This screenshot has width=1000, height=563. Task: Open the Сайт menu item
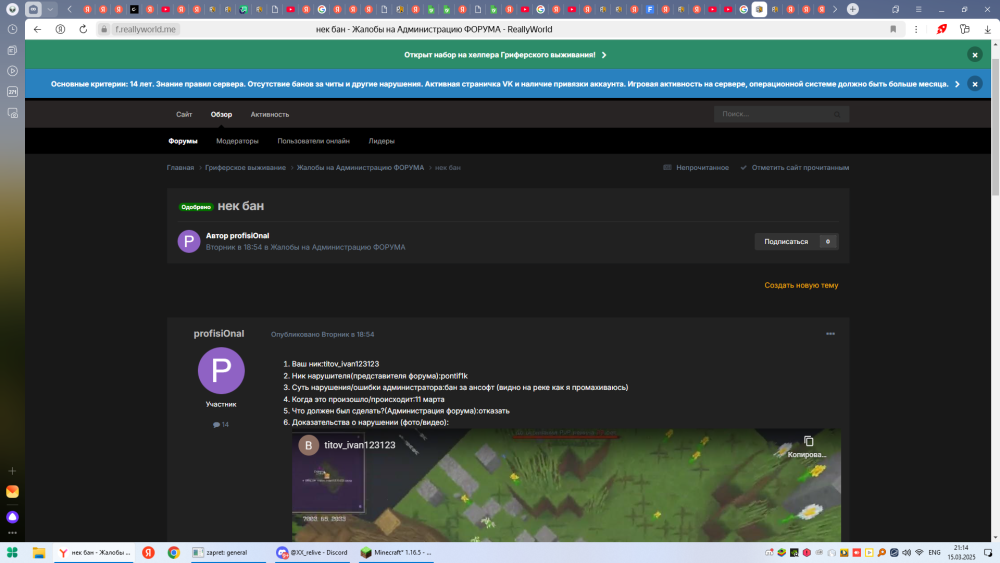click(184, 115)
